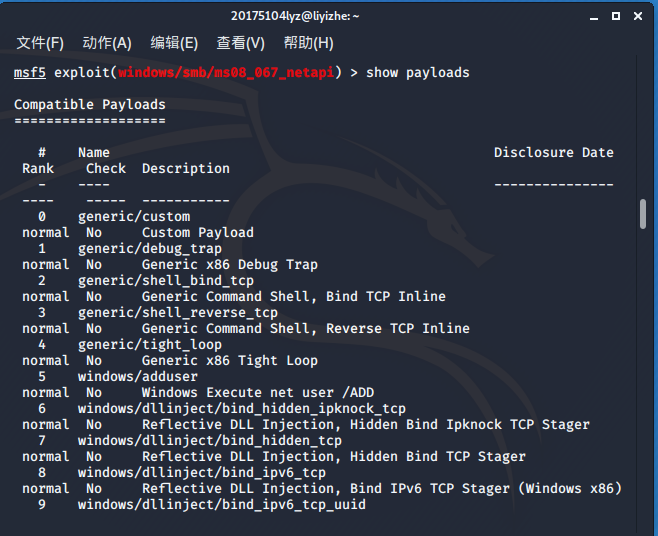
Task: Maximize the terminal window
Action: coord(616,16)
